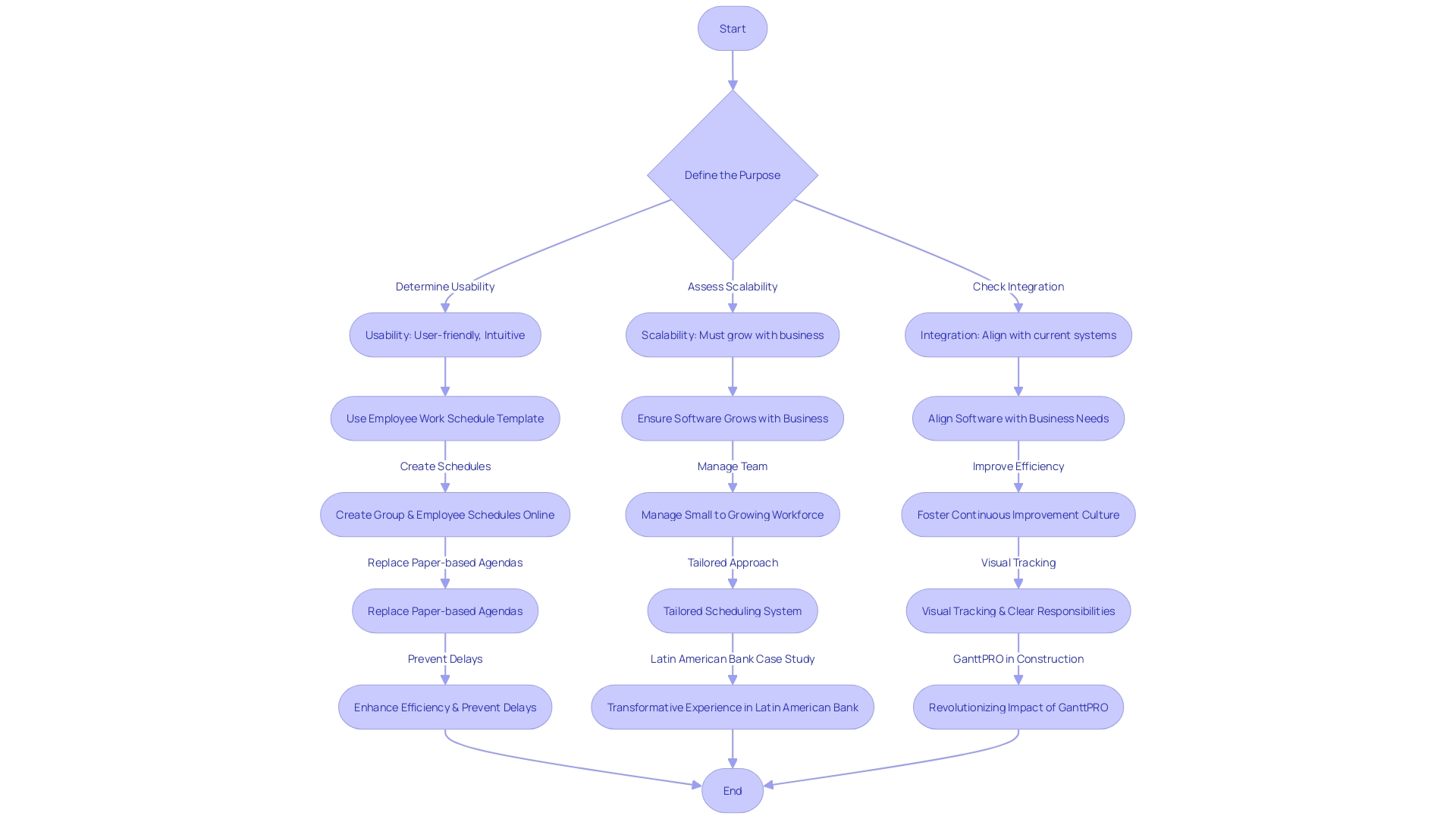Screen dimensions: 1456x819
Task: Click the Start node at top
Action: pos(732,28)
